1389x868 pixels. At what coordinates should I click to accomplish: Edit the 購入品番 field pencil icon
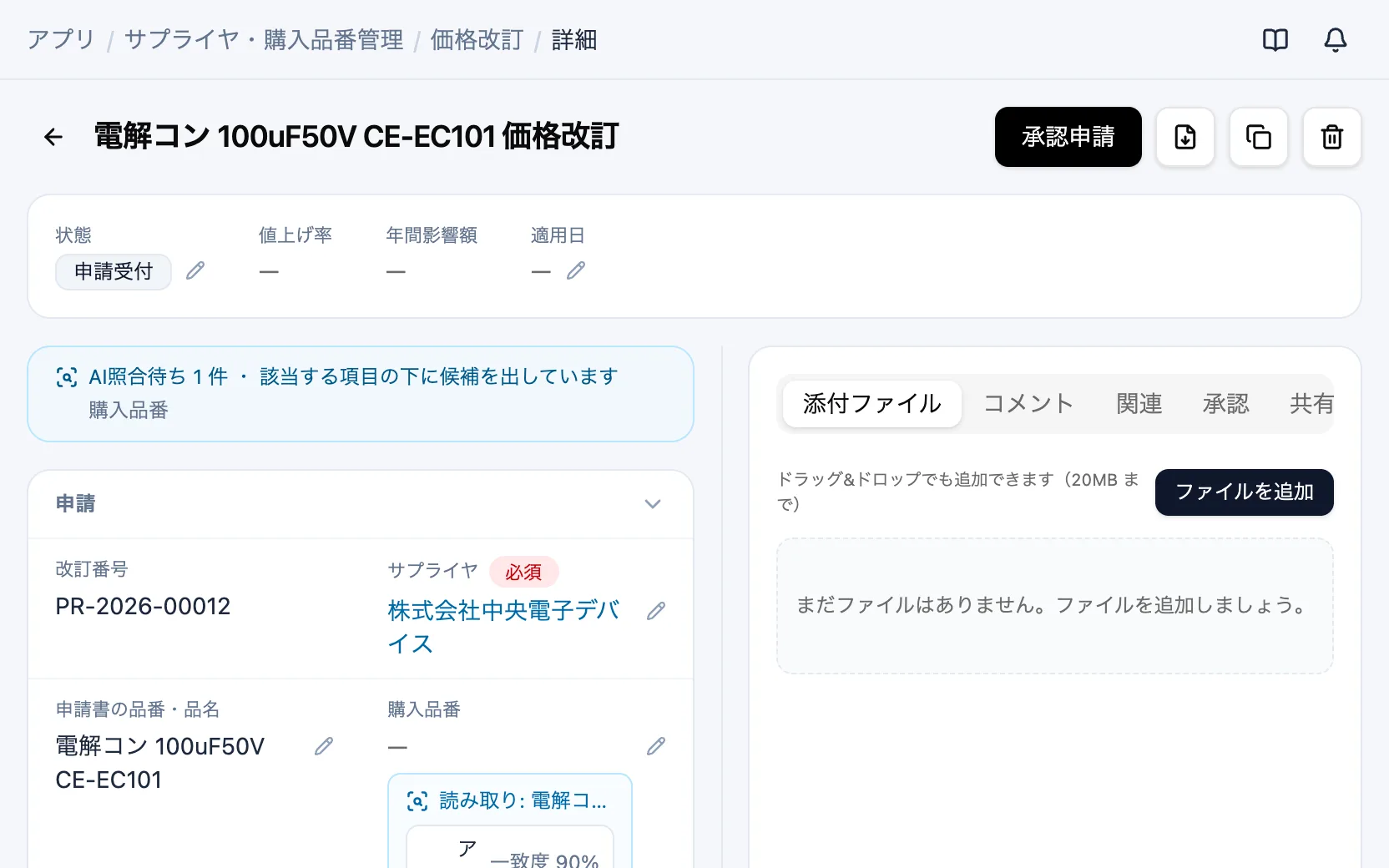(656, 746)
